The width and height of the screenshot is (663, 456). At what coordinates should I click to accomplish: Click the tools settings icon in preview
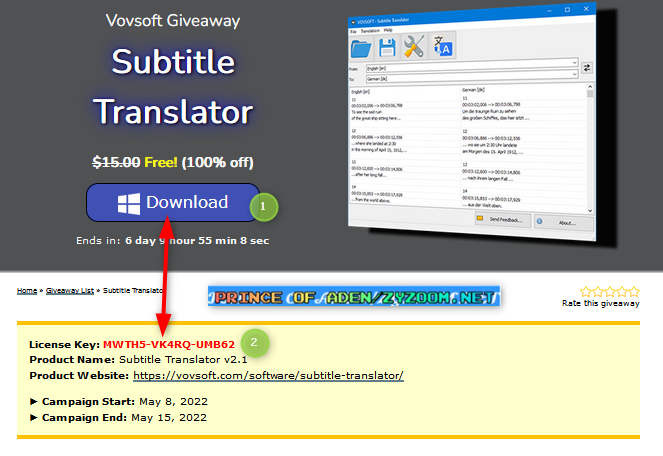click(414, 45)
